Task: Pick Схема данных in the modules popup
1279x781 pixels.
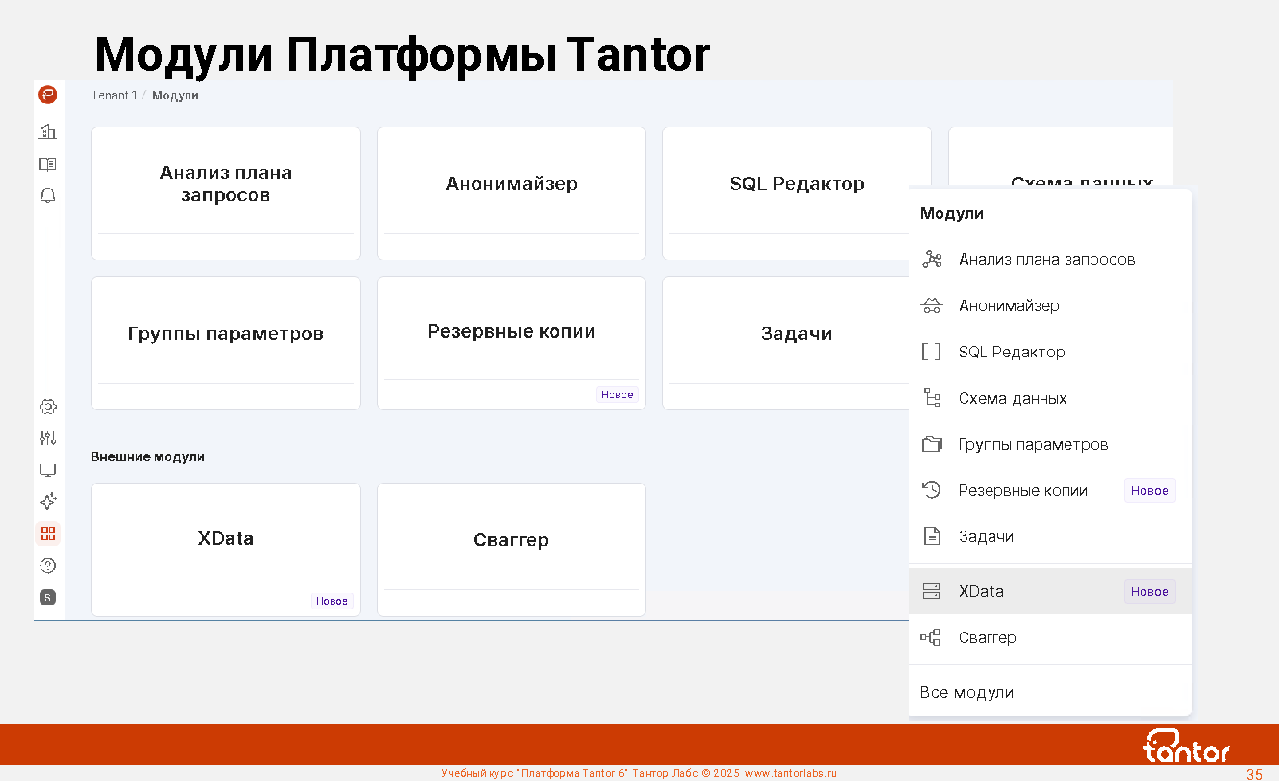Action: 1012,398
